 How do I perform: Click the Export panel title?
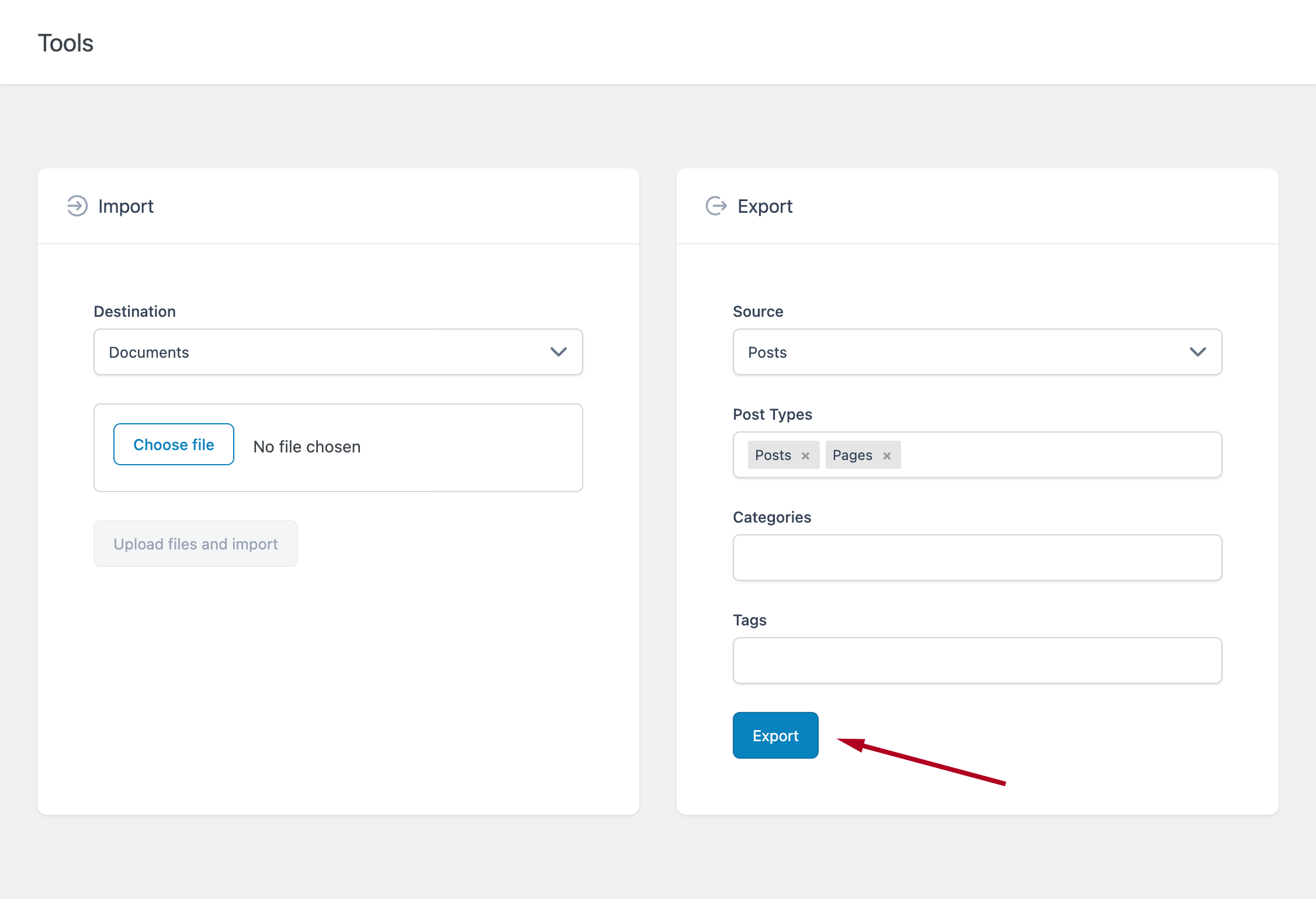tap(765, 206)
